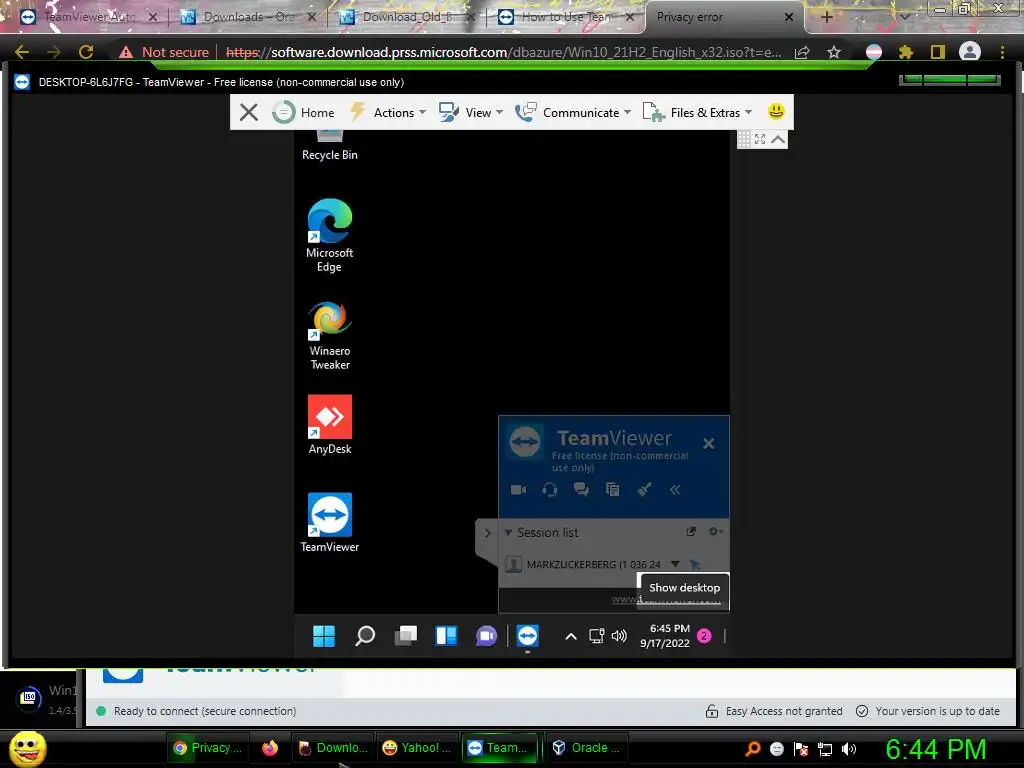Click Easy Access not granted status
The image size is (1024, 768).
(774, 711)
